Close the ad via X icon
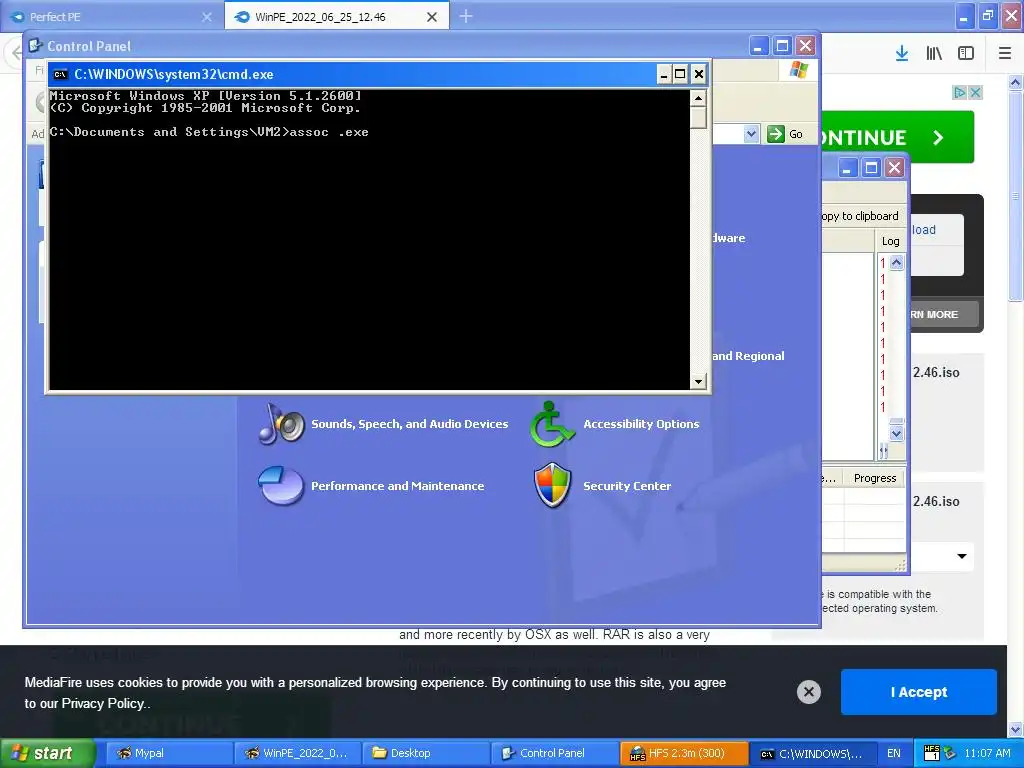The width and height of the screenshot is (1024, 768). (x=976, y=93)
